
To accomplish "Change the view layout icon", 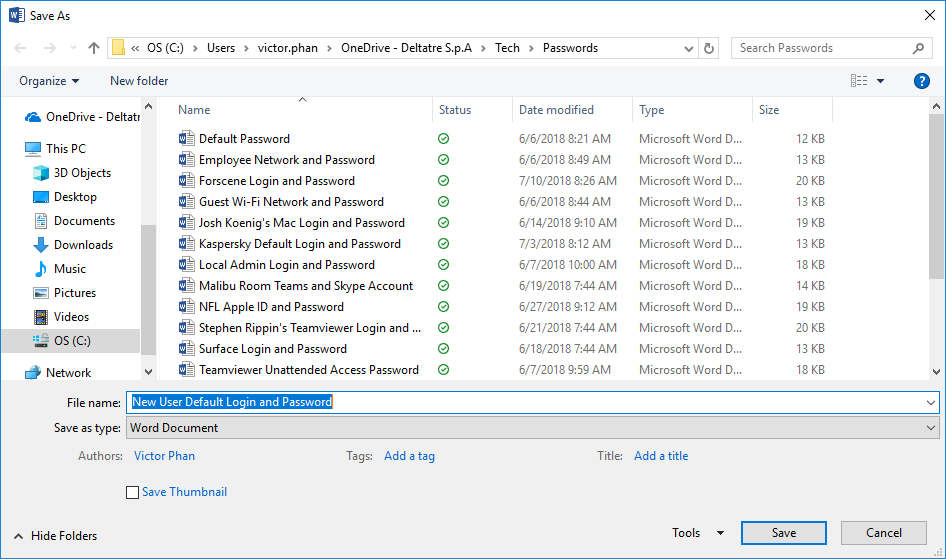I will 859,81.
